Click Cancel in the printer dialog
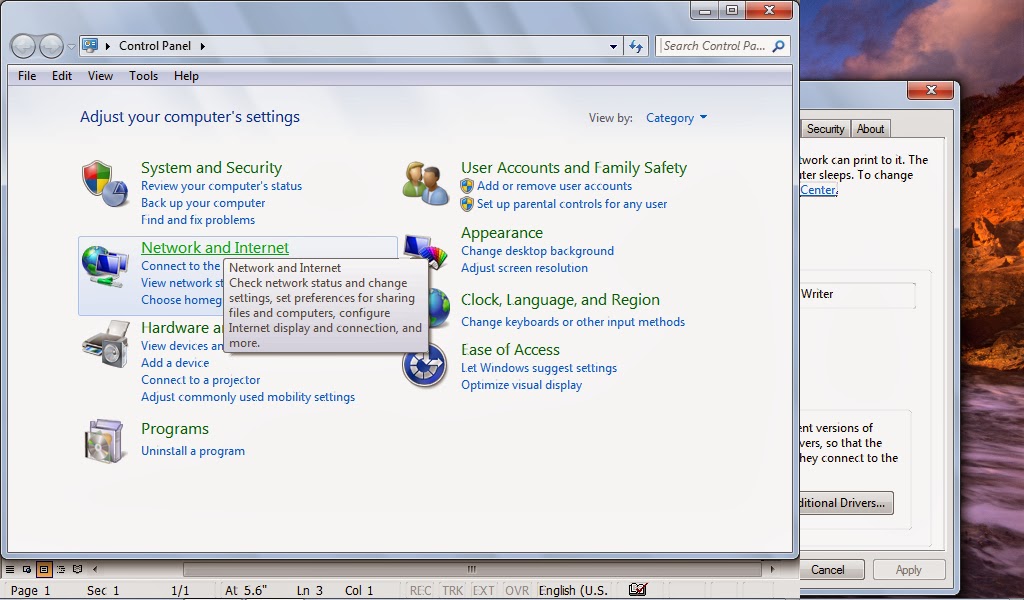 pyautogui.click(x=827, y=570)
